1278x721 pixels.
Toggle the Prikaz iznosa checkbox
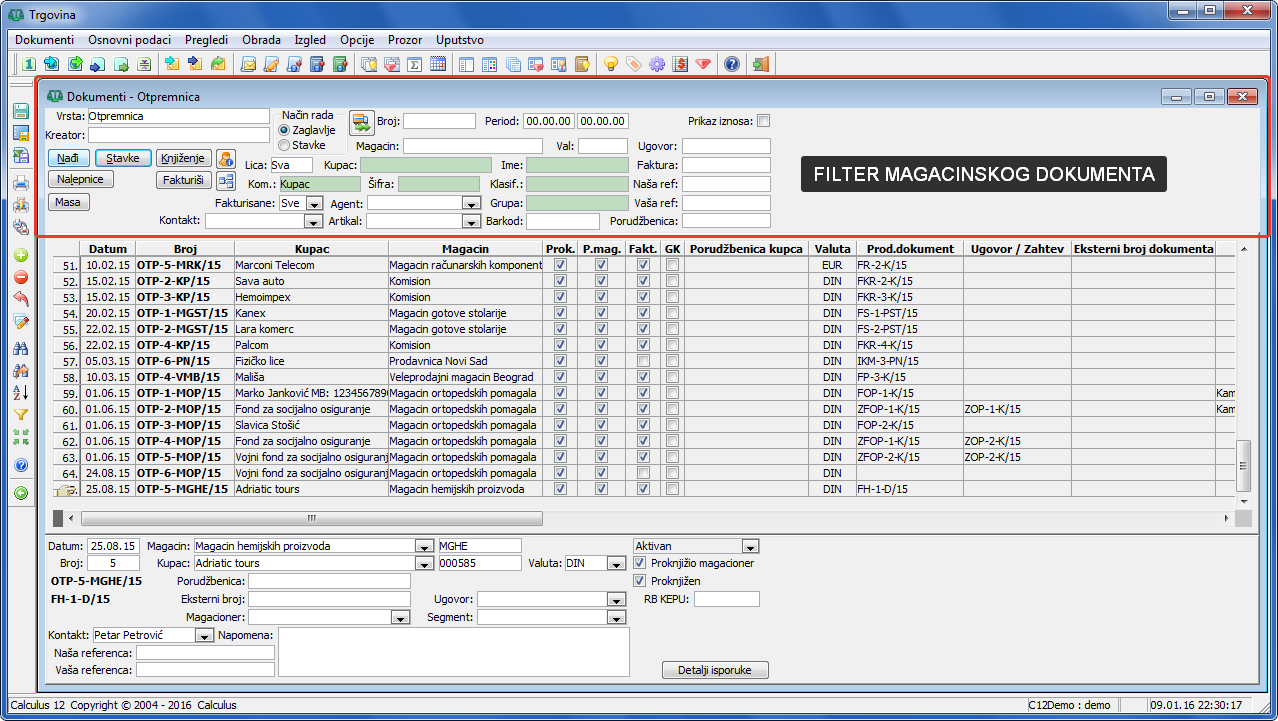(764, 121)
